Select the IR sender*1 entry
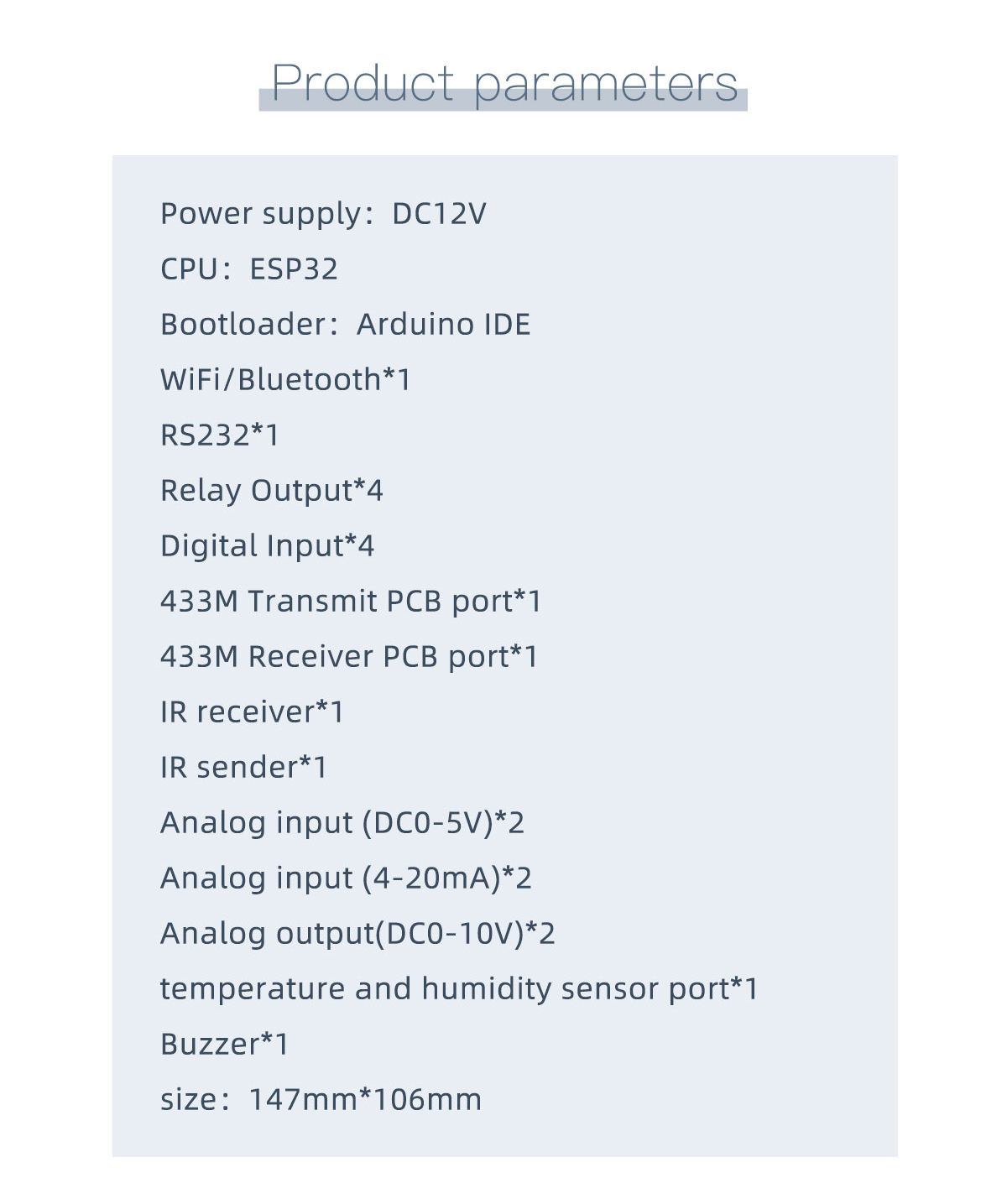1007x1204 pixels. (243, 768)
